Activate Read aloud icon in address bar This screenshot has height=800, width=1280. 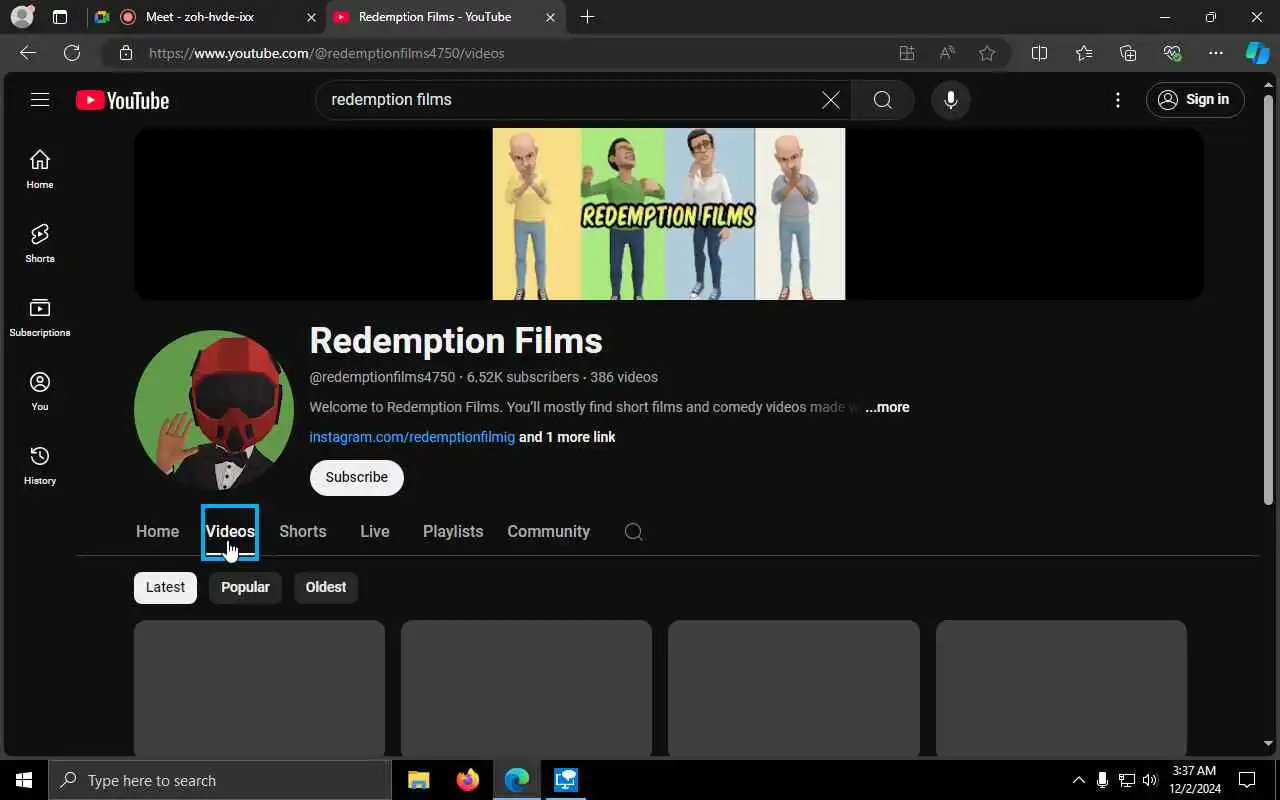(x=947, y=53)
